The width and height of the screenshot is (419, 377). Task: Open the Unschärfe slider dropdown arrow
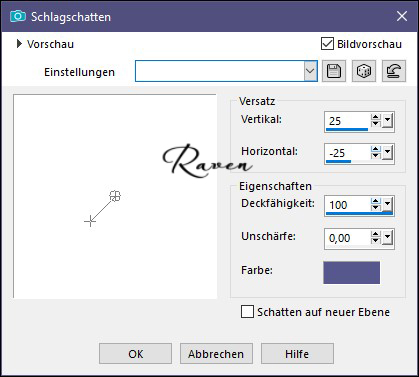(x=387, y=237)
